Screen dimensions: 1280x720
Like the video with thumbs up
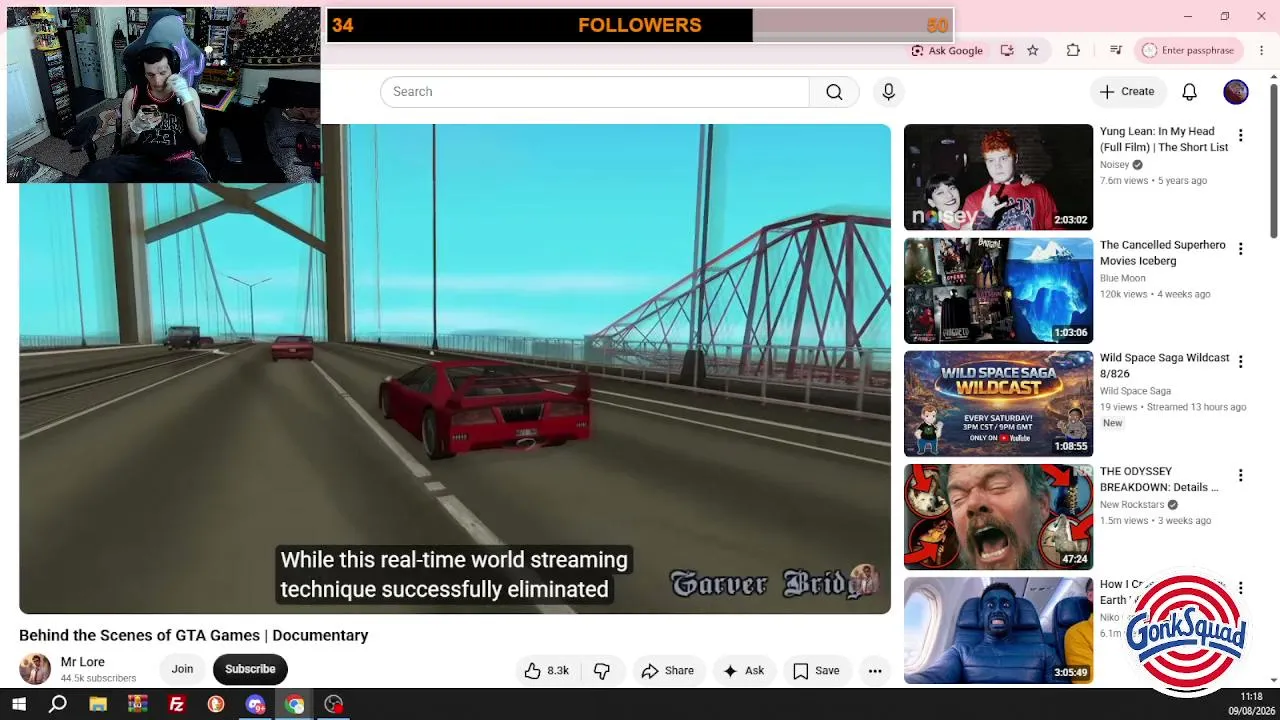pos(546,671)
